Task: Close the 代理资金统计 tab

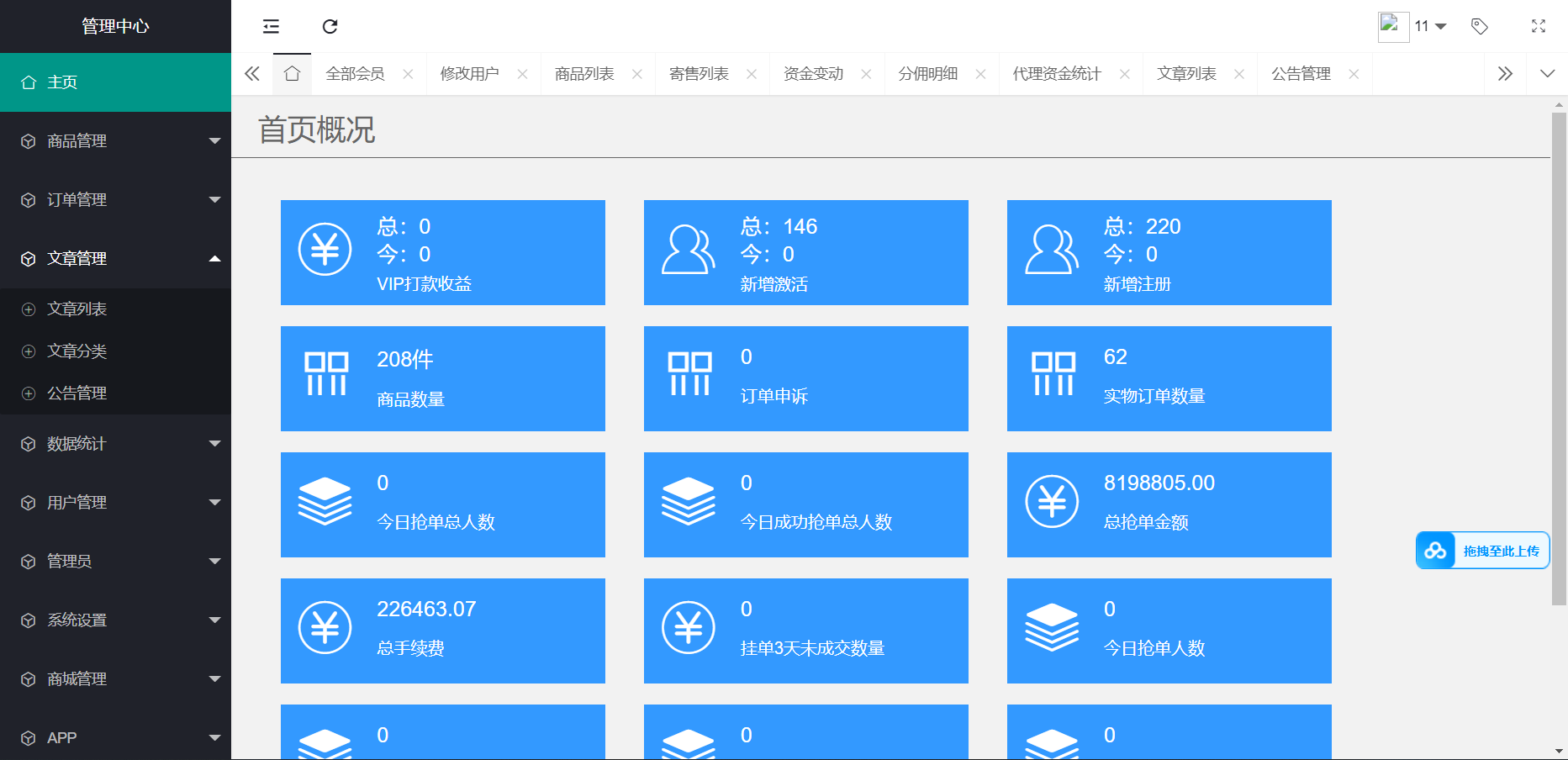Action: pyautogui.click(x=1124, y=74)
